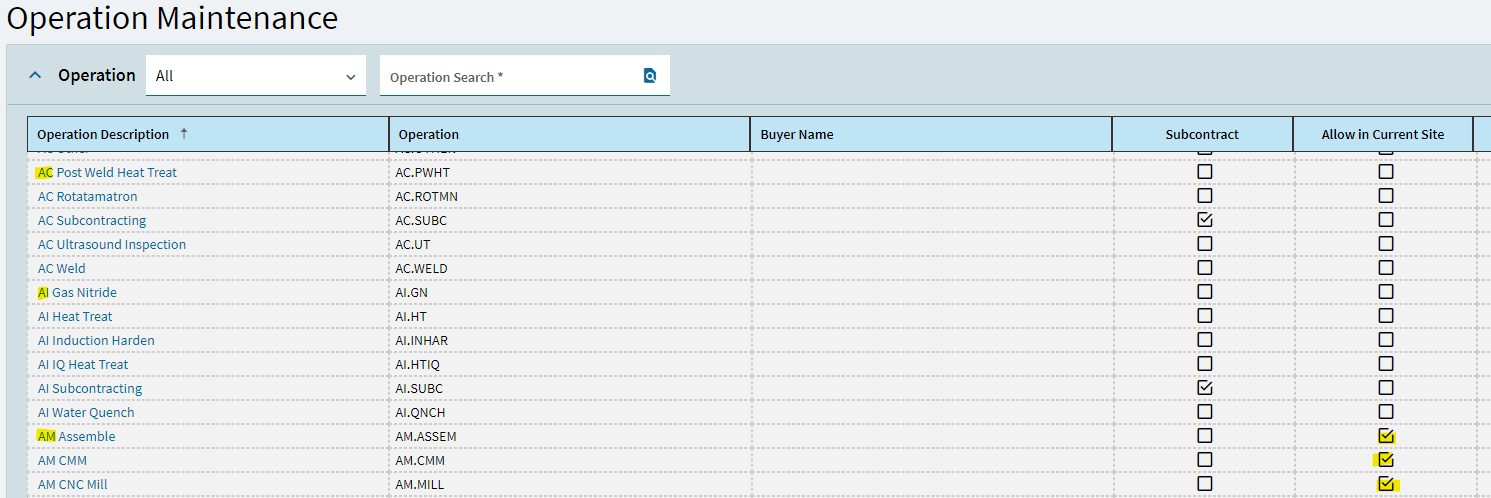Image resolution: width=1491 pixels, height=498 pixels.
Task: Check Subcontract for AM Assemble row
Action: click(x=1205, y=435)
